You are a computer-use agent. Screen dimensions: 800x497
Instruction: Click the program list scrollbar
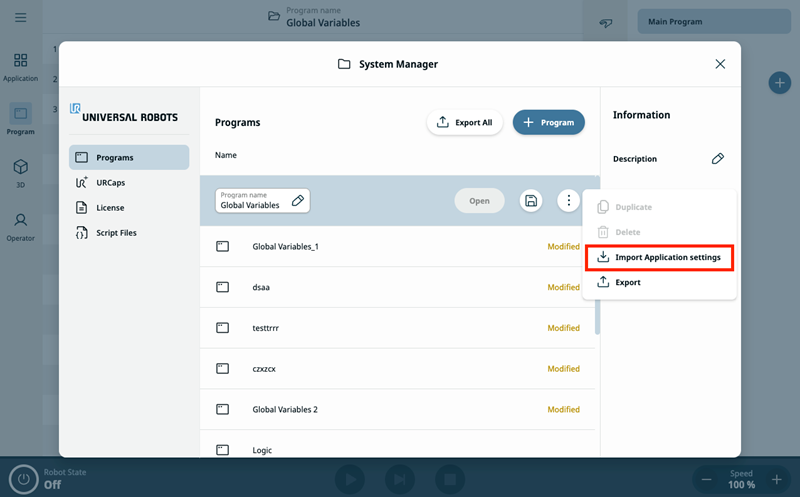point(597,255)
